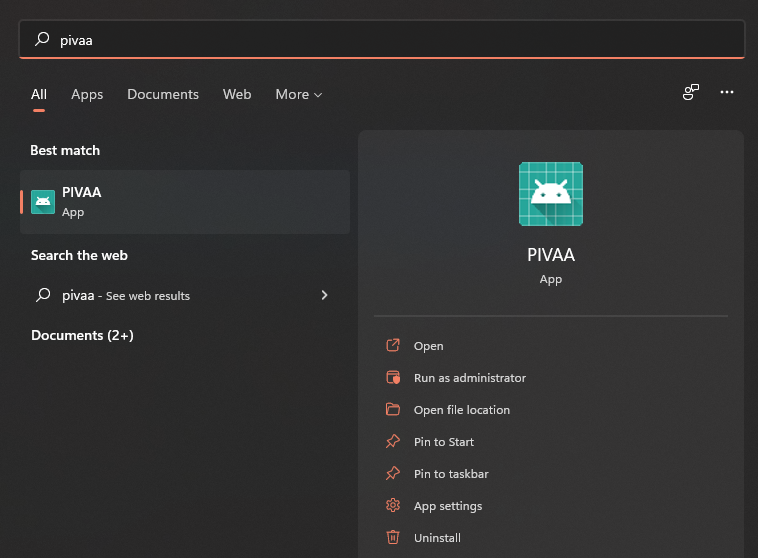Switch to the Apps tab
The image size is (758, 558).
[x=87, y=94]
